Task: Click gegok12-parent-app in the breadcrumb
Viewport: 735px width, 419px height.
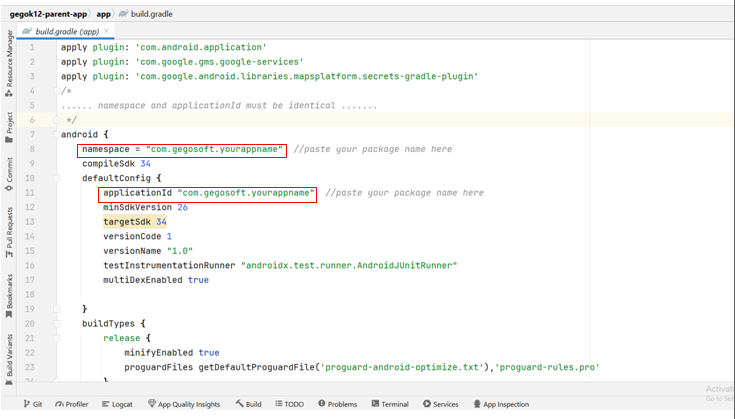Action: tap(48, 14)
